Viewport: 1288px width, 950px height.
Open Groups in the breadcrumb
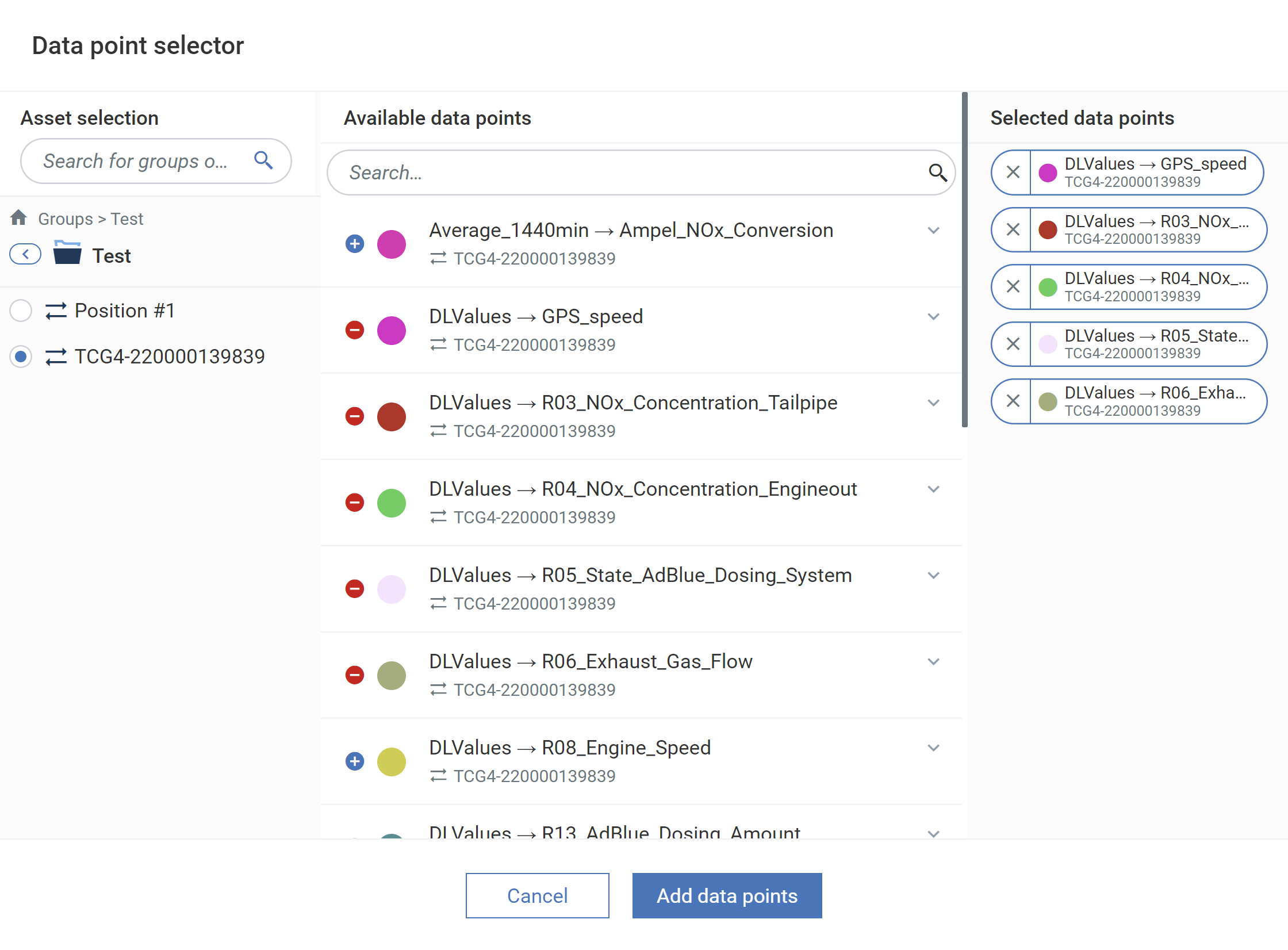(x=65, y=219)
